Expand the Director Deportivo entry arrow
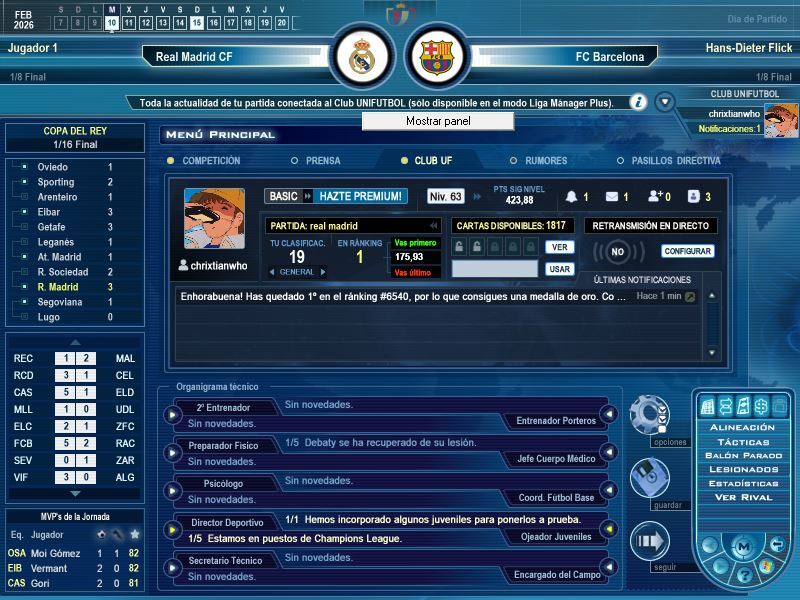Viewport: 800px width, 600px height. point(172,529)
